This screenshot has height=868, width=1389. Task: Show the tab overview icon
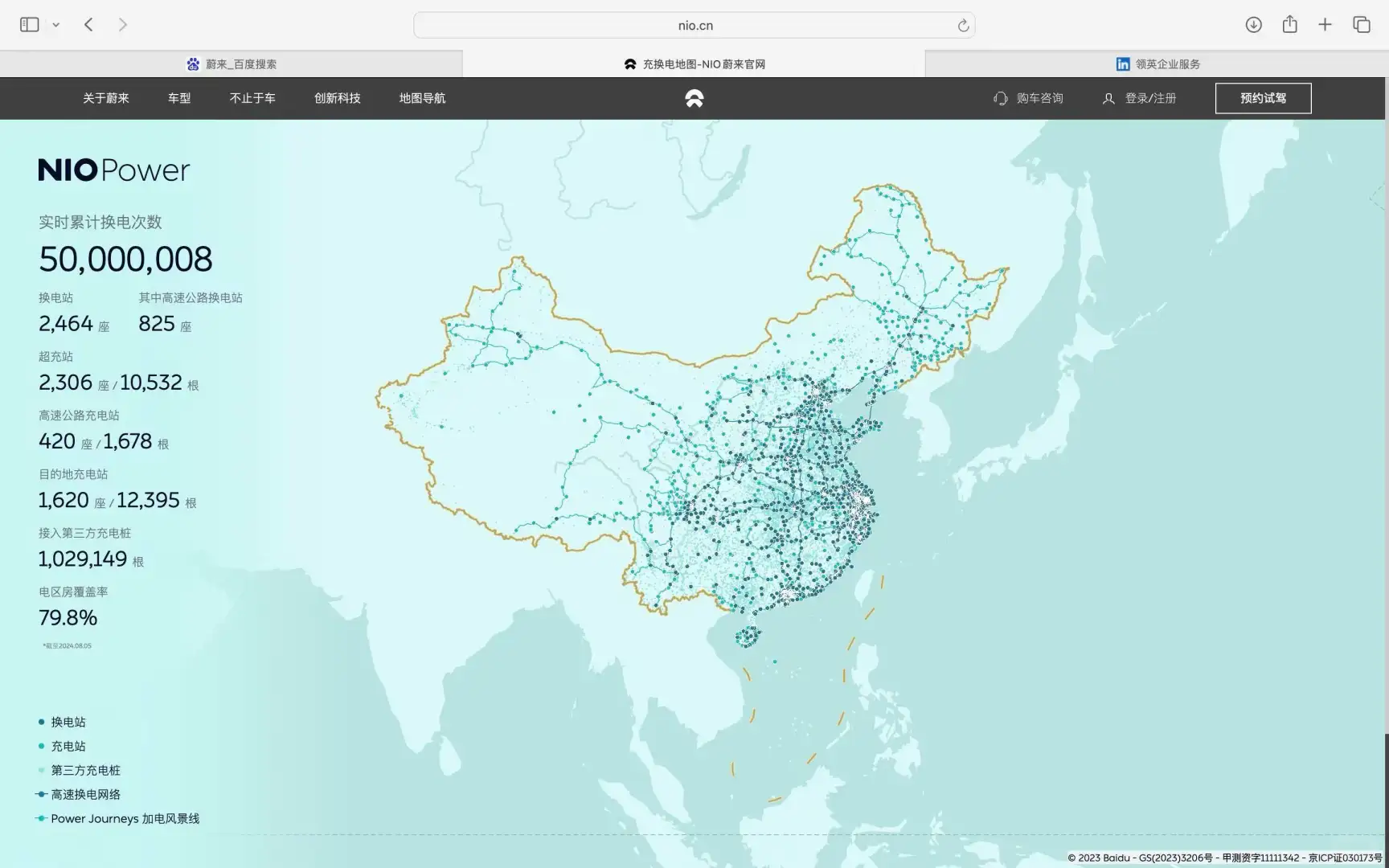click(x=1362, y=25)
